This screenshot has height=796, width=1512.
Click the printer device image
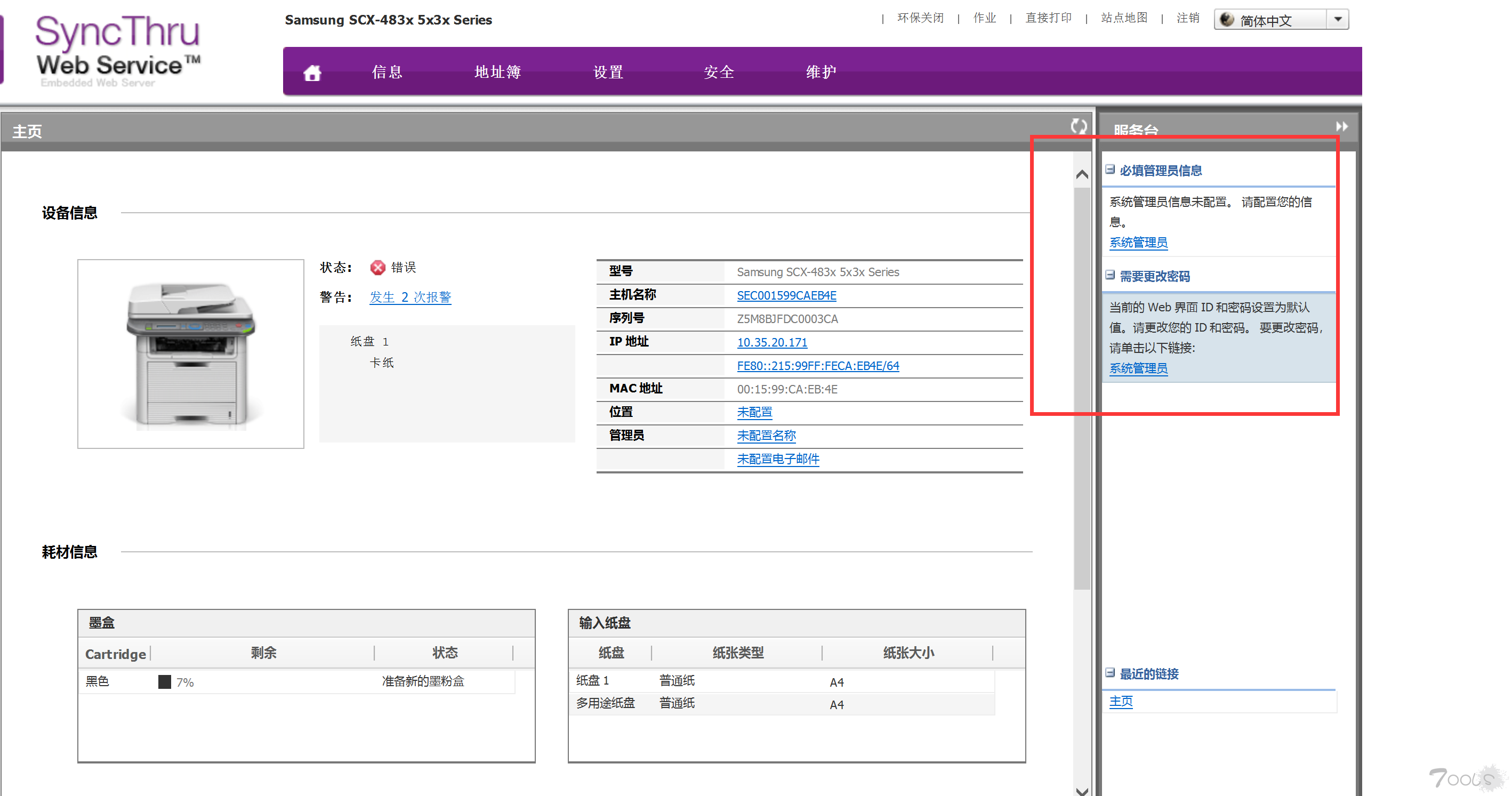[191, 354]
